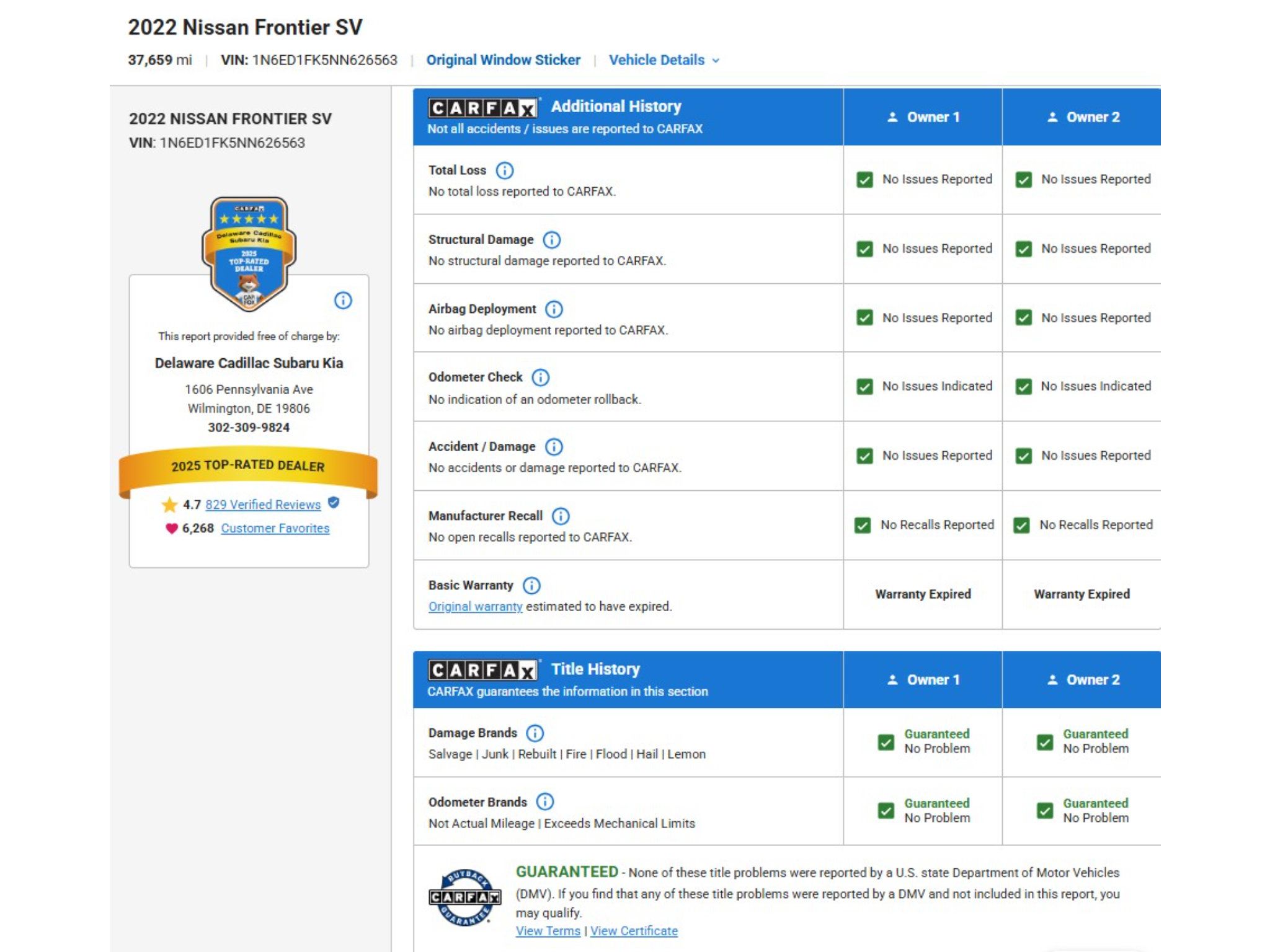Click the dealer name Delaware Cadillac Subaru Kia
This screenshot has width=1270, height=952.
point(249,363)
